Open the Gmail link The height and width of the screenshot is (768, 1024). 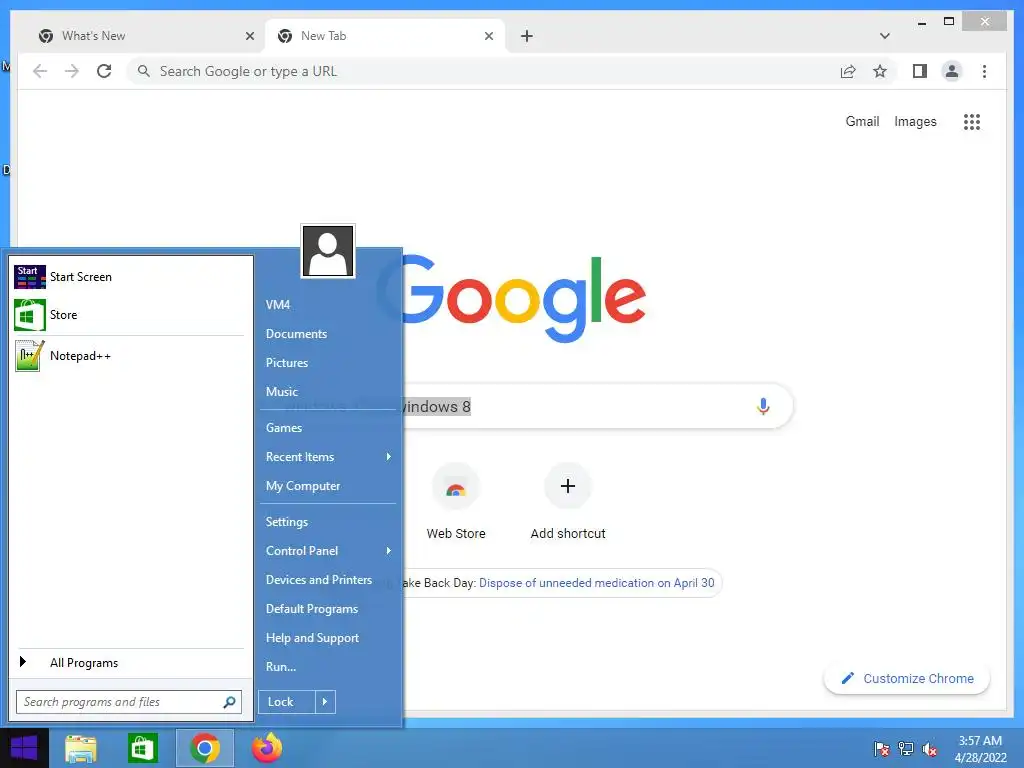pos(862,121)
